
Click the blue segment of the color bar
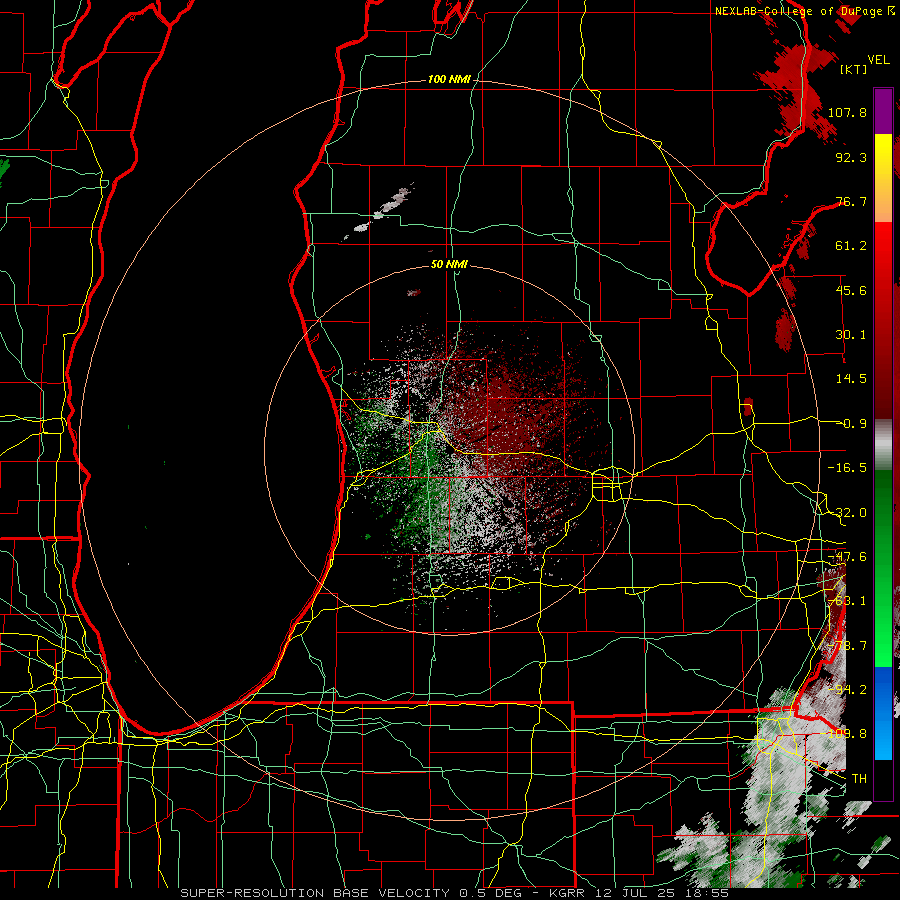coord(883,713)
